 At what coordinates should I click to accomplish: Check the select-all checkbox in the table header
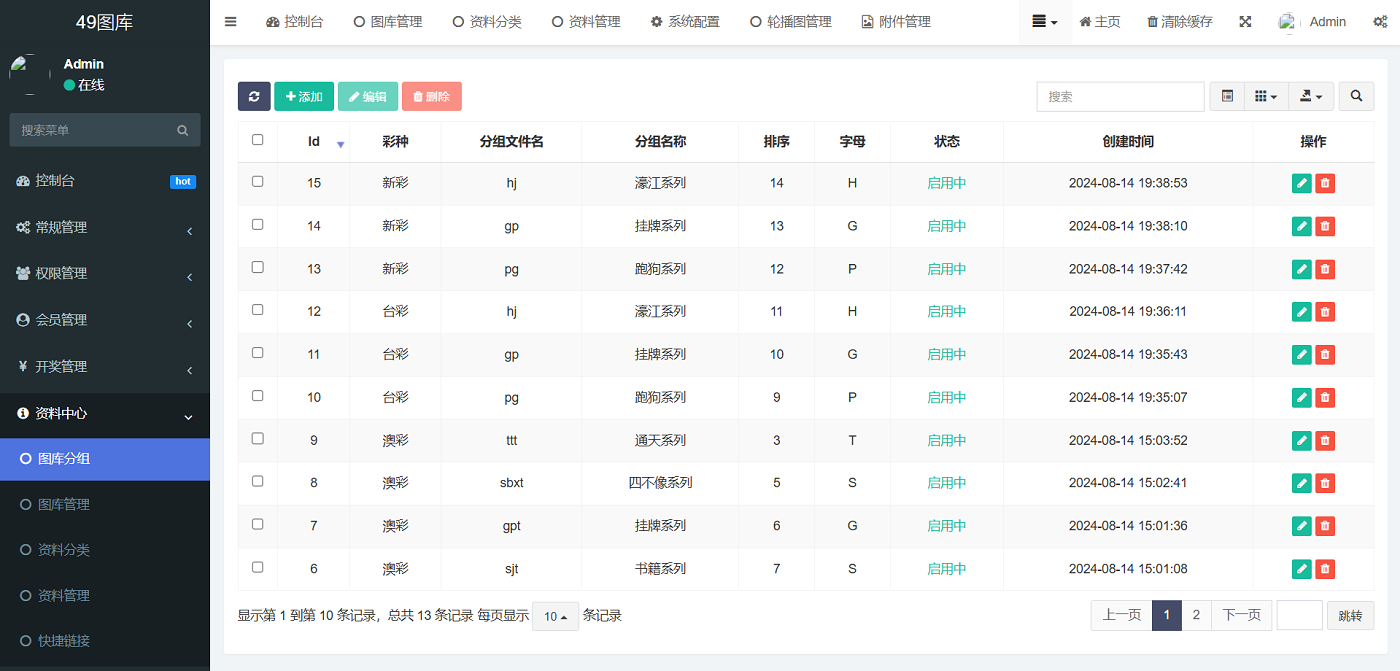tap(257, 141)
